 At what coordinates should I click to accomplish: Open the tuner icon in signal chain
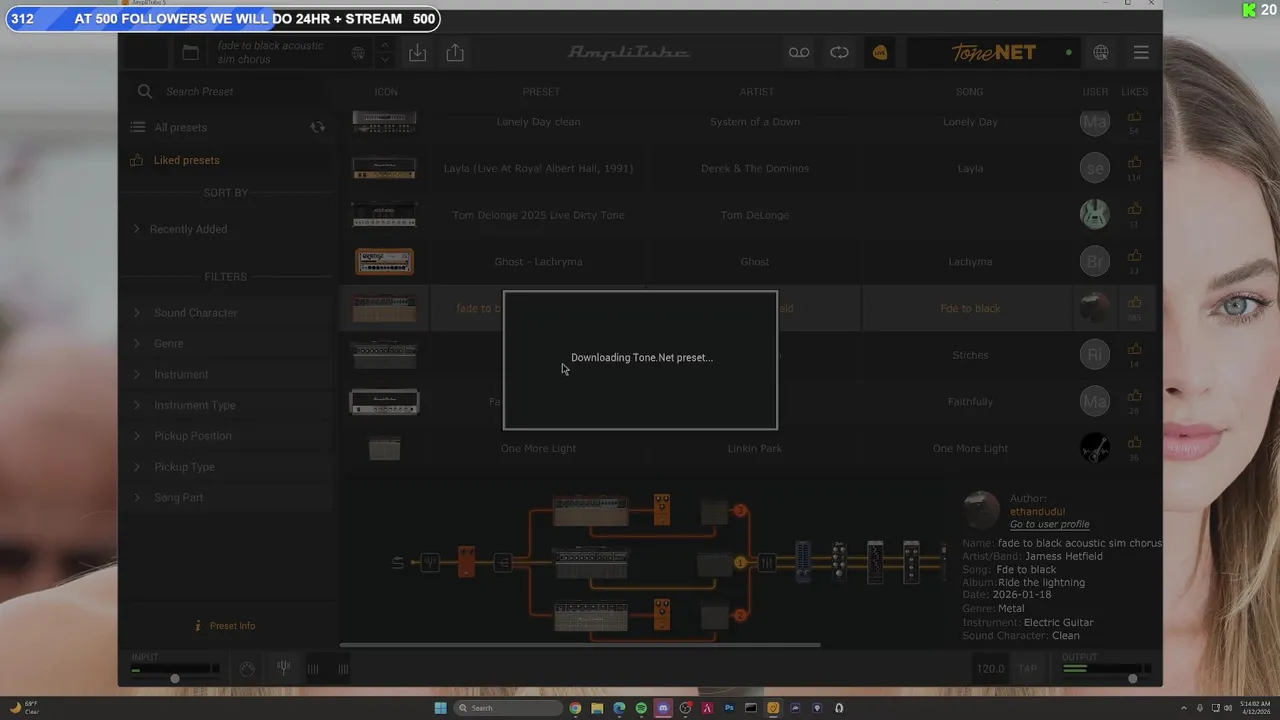430,563
